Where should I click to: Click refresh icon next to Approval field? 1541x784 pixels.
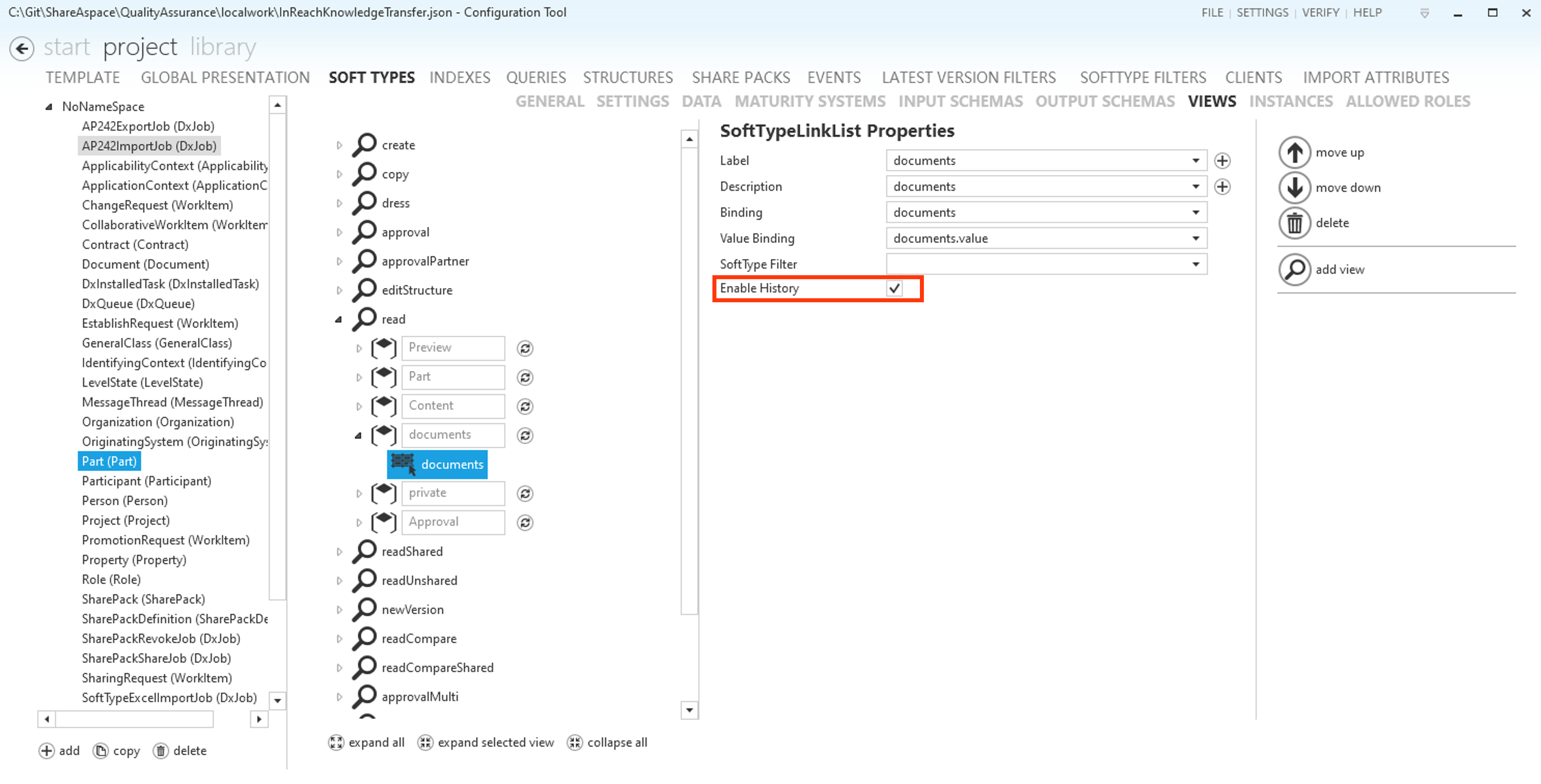tap(524, 523)
